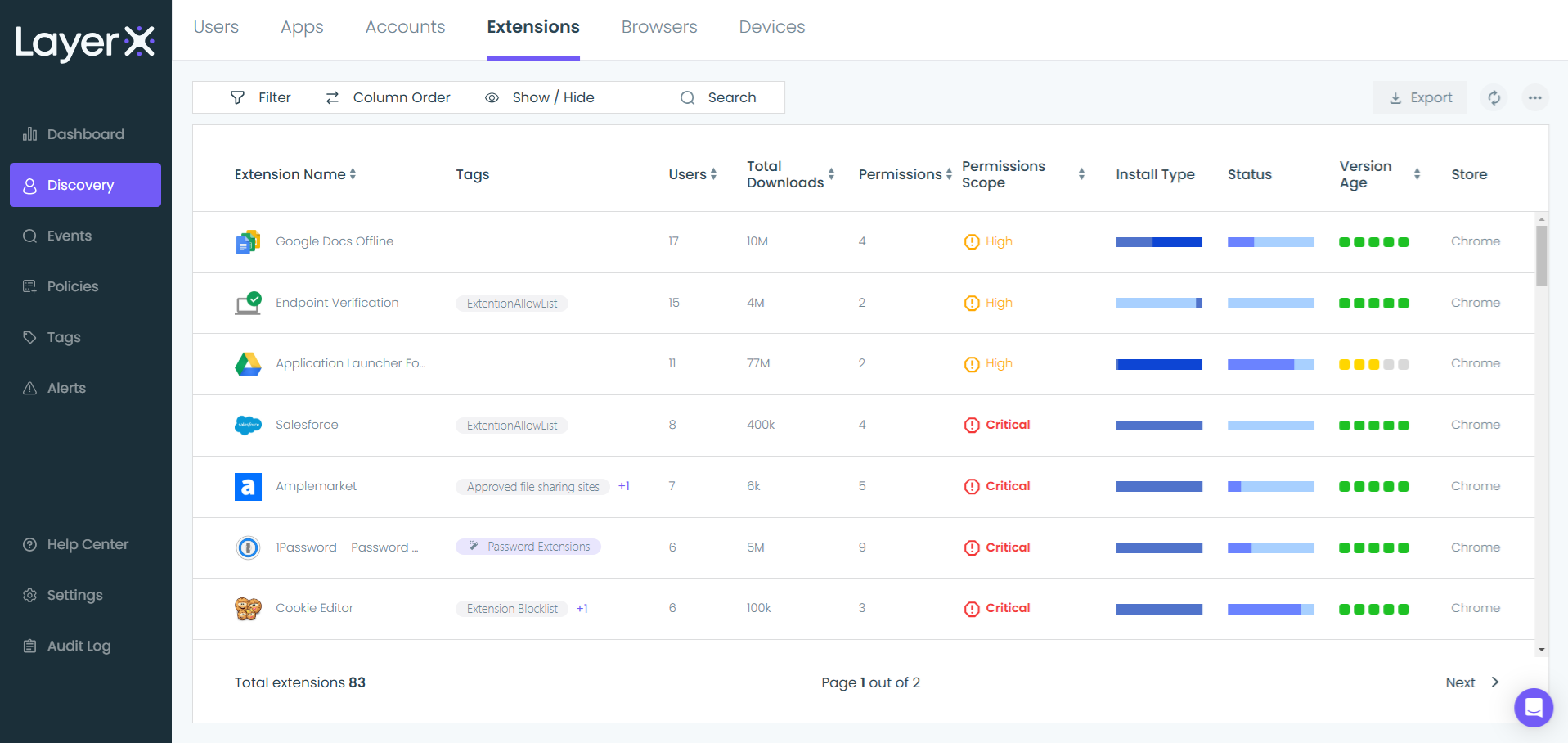The width and height of the screenshot is (1568, 743).
Task: Click the Cookie Editor icon
Action: 248,608
